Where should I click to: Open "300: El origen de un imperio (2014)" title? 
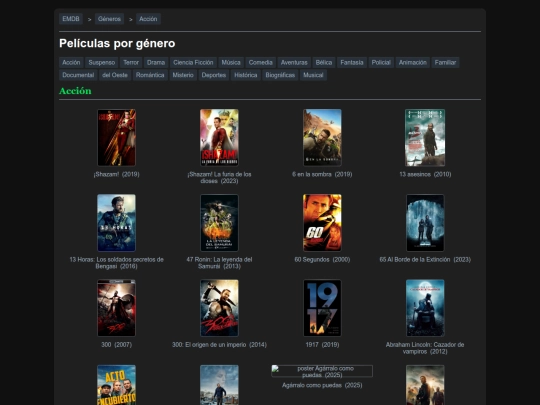tap(219, 344)
